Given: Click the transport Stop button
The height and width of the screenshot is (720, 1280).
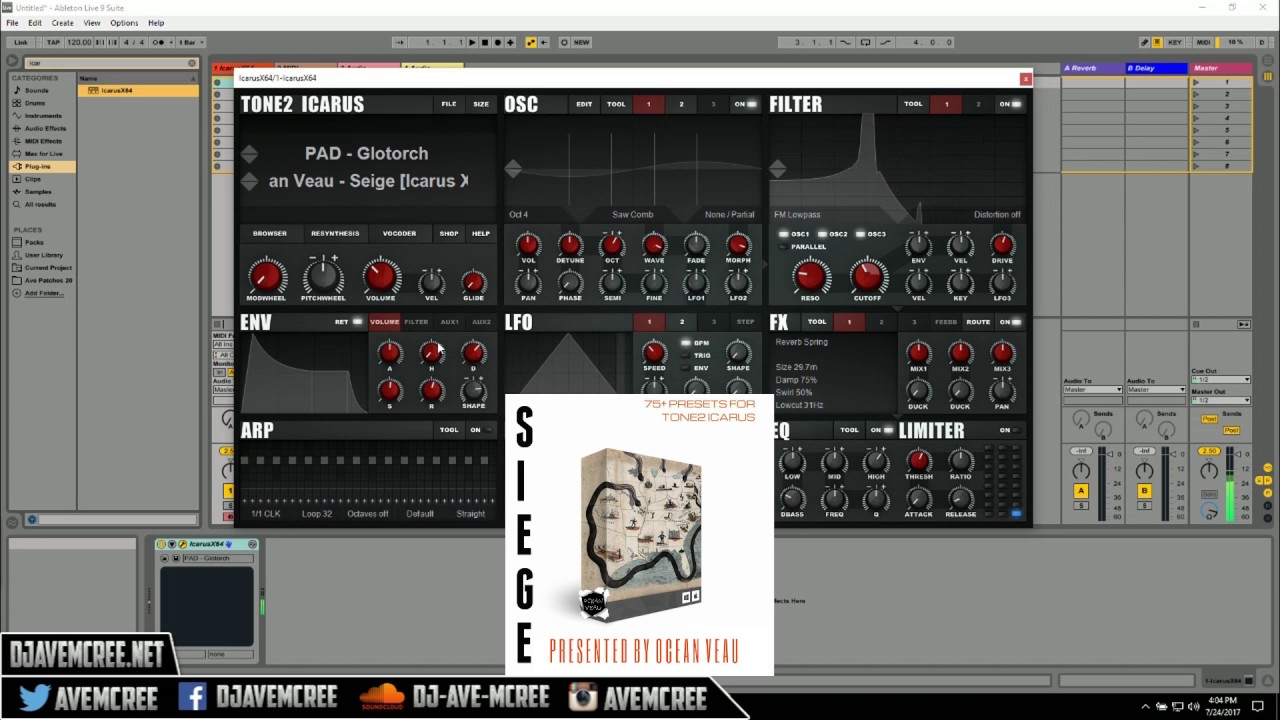Looking at the screenshot, I should point(485,42).
